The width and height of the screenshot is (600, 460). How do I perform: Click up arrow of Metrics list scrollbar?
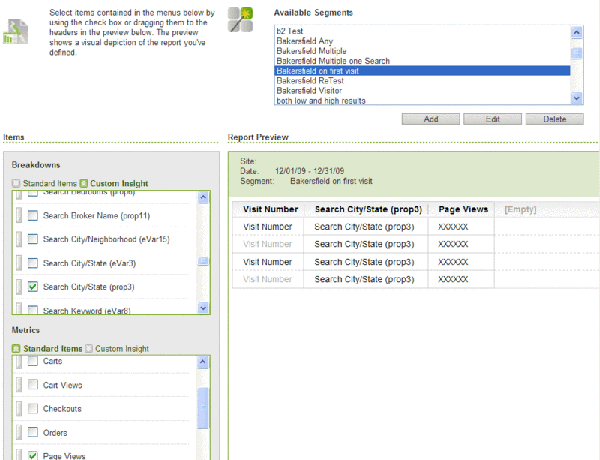[203, 362]
